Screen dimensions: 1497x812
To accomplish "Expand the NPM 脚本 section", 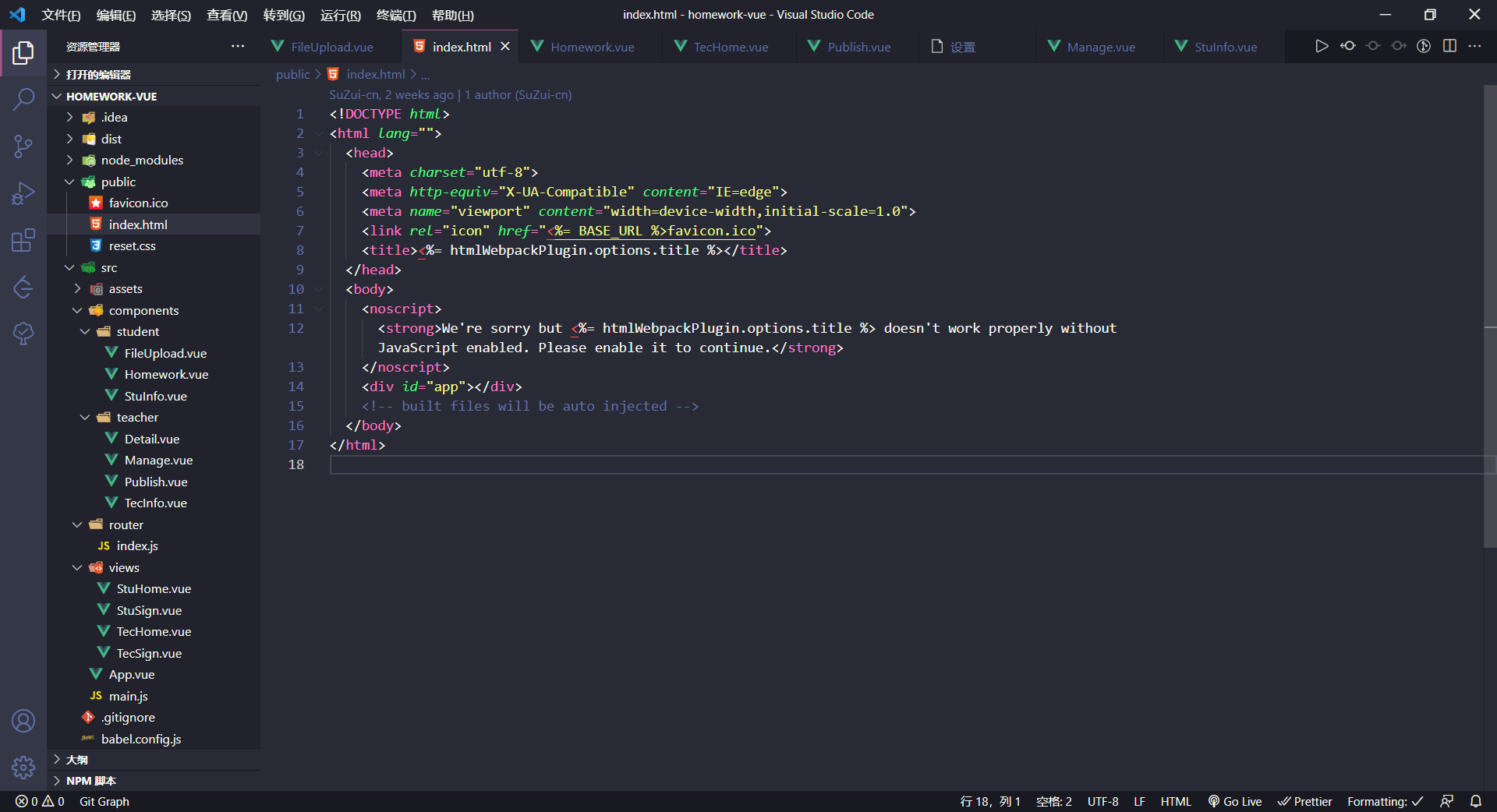I will coord(90,780).
